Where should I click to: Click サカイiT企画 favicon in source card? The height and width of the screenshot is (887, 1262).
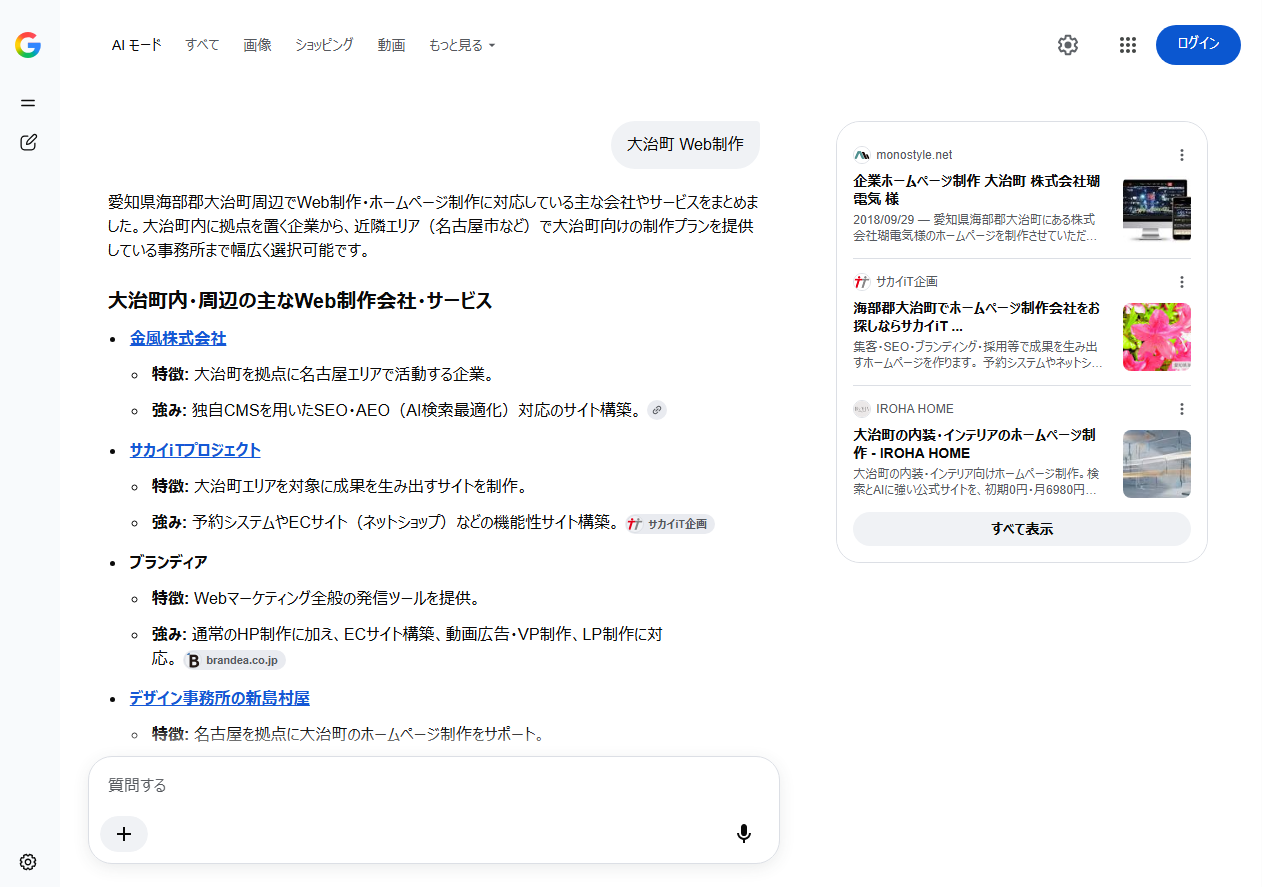pos(862,282)
